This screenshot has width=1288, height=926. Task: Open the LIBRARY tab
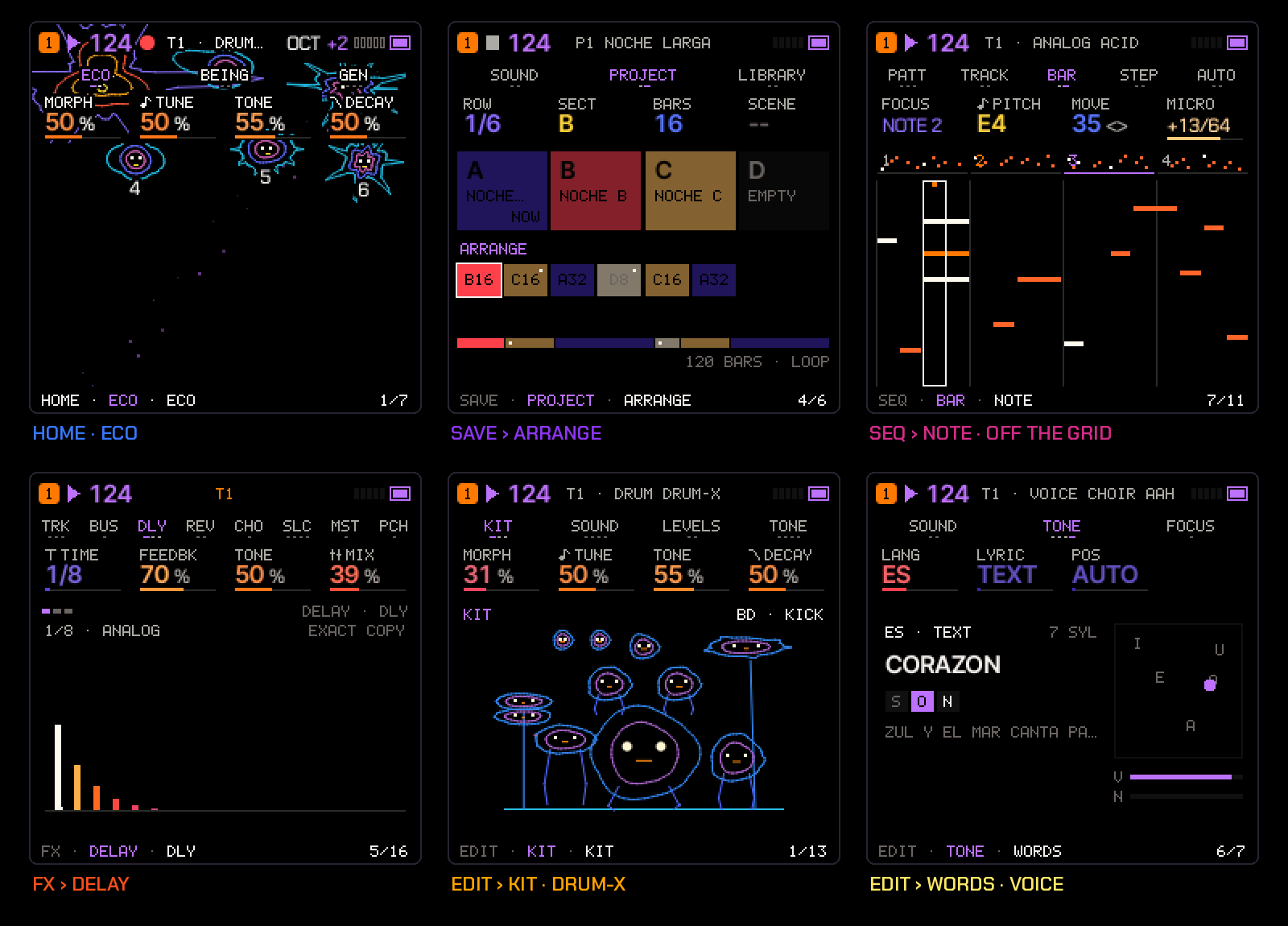(x=772, y=75)
